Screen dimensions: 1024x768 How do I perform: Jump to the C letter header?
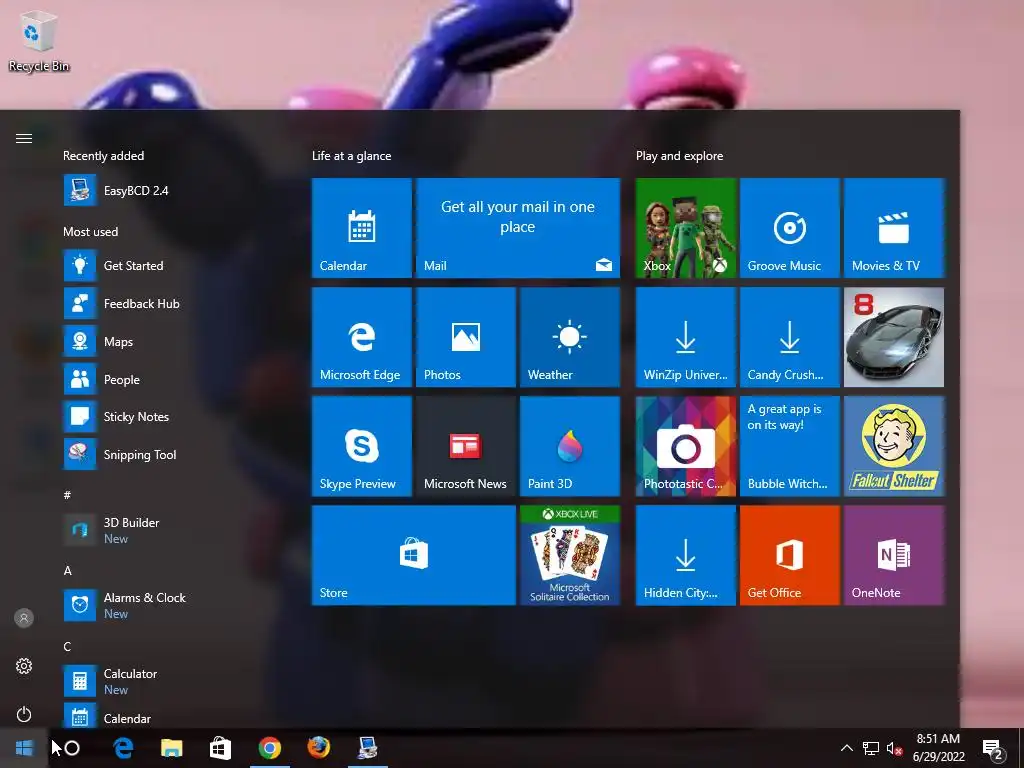click(67, 647)
